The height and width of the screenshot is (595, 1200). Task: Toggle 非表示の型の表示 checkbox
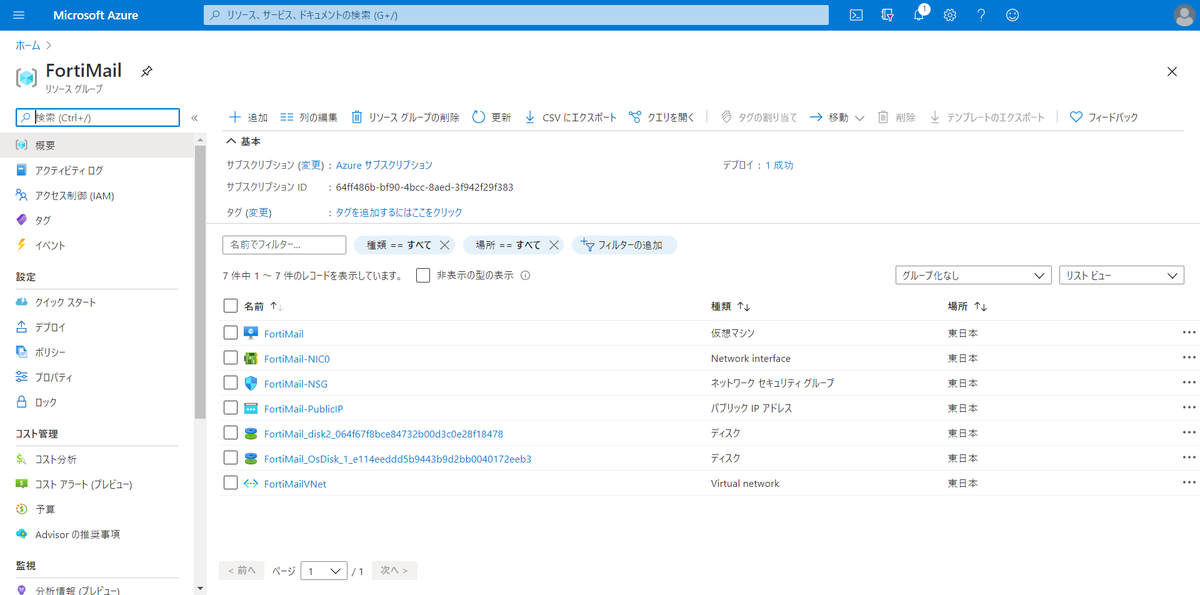click(x=423, y=275)
